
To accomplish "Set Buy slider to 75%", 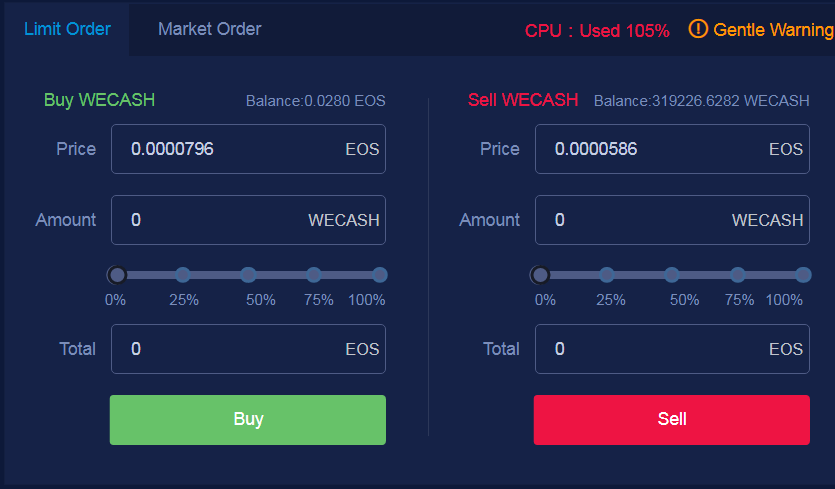I will click(314, 275).
